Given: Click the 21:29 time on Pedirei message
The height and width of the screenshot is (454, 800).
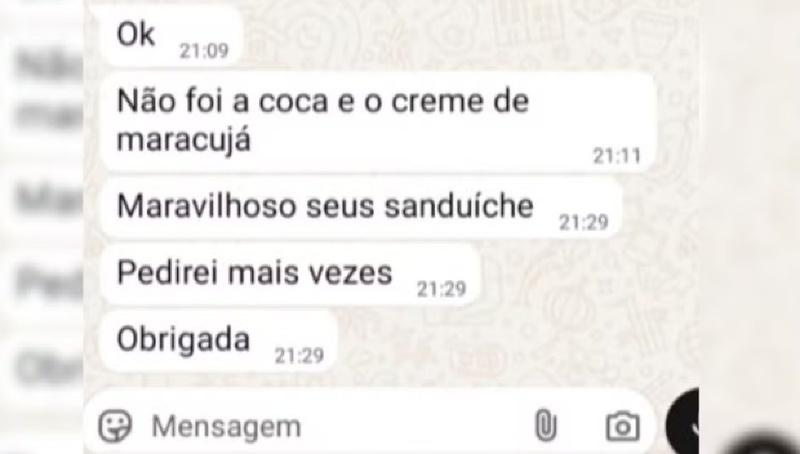Looking at the screenshot, I should point(441,289).
